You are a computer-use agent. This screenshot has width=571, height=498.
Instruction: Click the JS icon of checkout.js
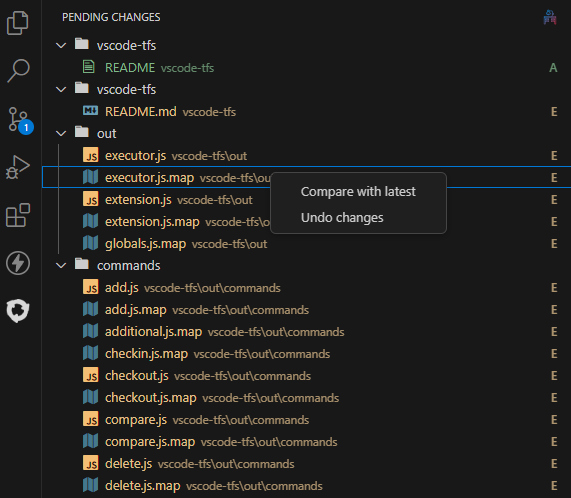point(90,375)
